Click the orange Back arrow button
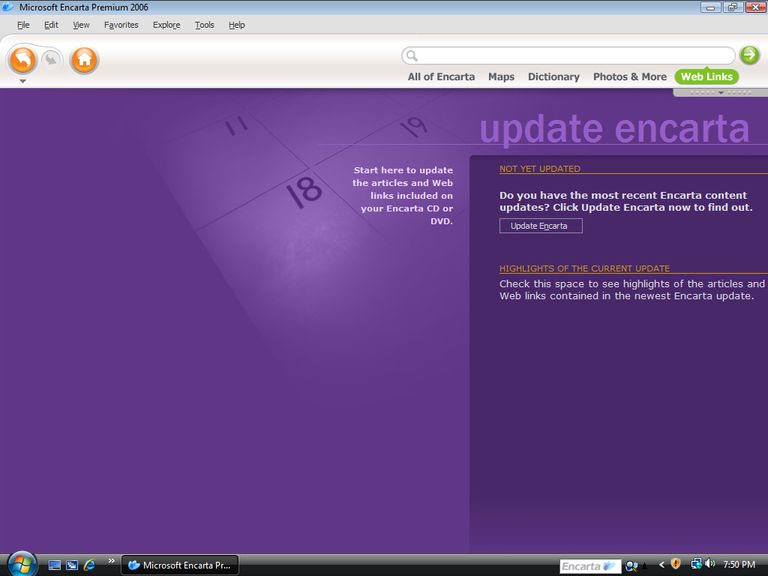Screen dimensions: 768x576 [x=23, y=60]
